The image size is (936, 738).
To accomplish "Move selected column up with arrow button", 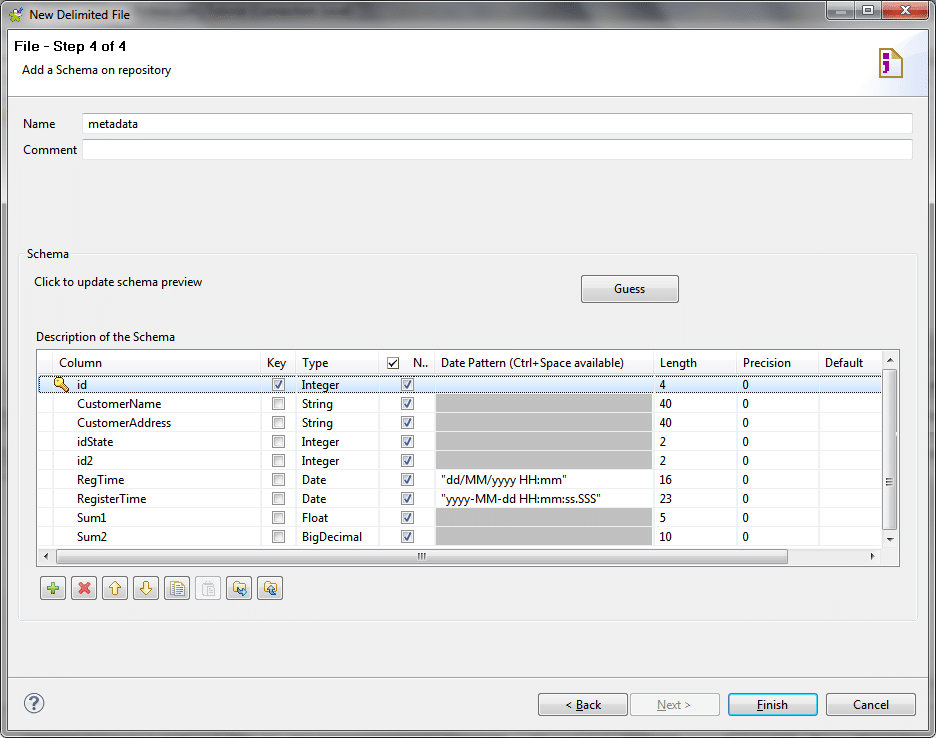I will (115, 589).
